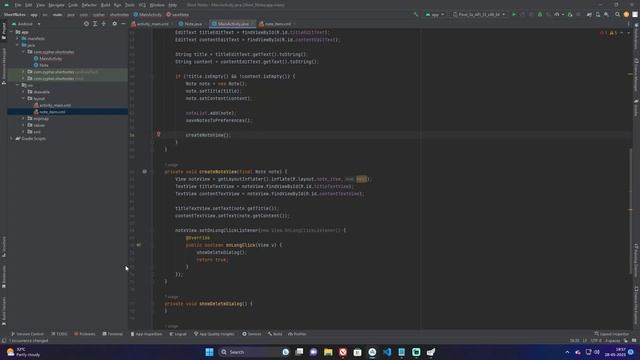The height and width of the screenshot is (360, 640).
Task: Click the user account avatar icon
Action: coord(626,14)
